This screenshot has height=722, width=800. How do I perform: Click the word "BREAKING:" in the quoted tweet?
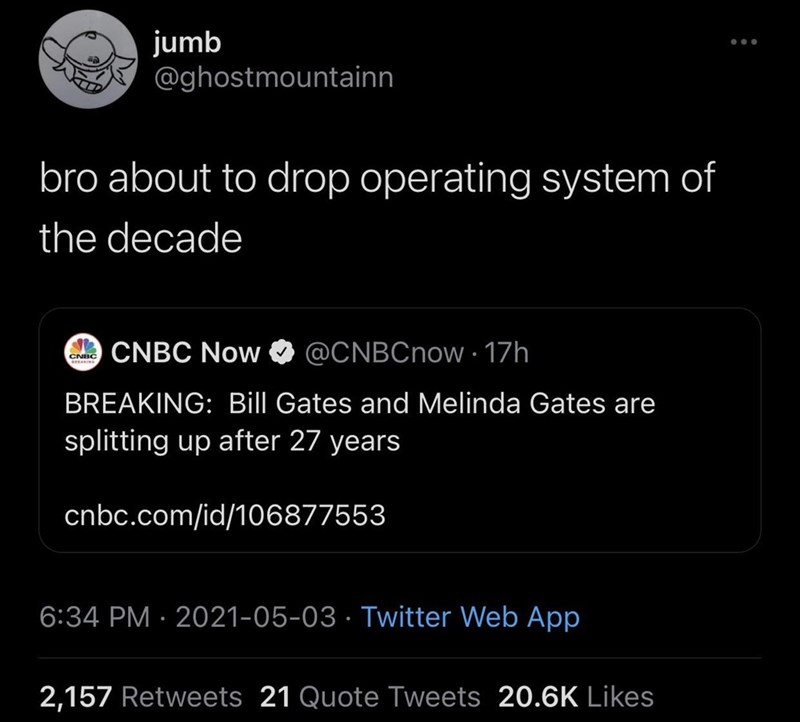click(139, 405)
